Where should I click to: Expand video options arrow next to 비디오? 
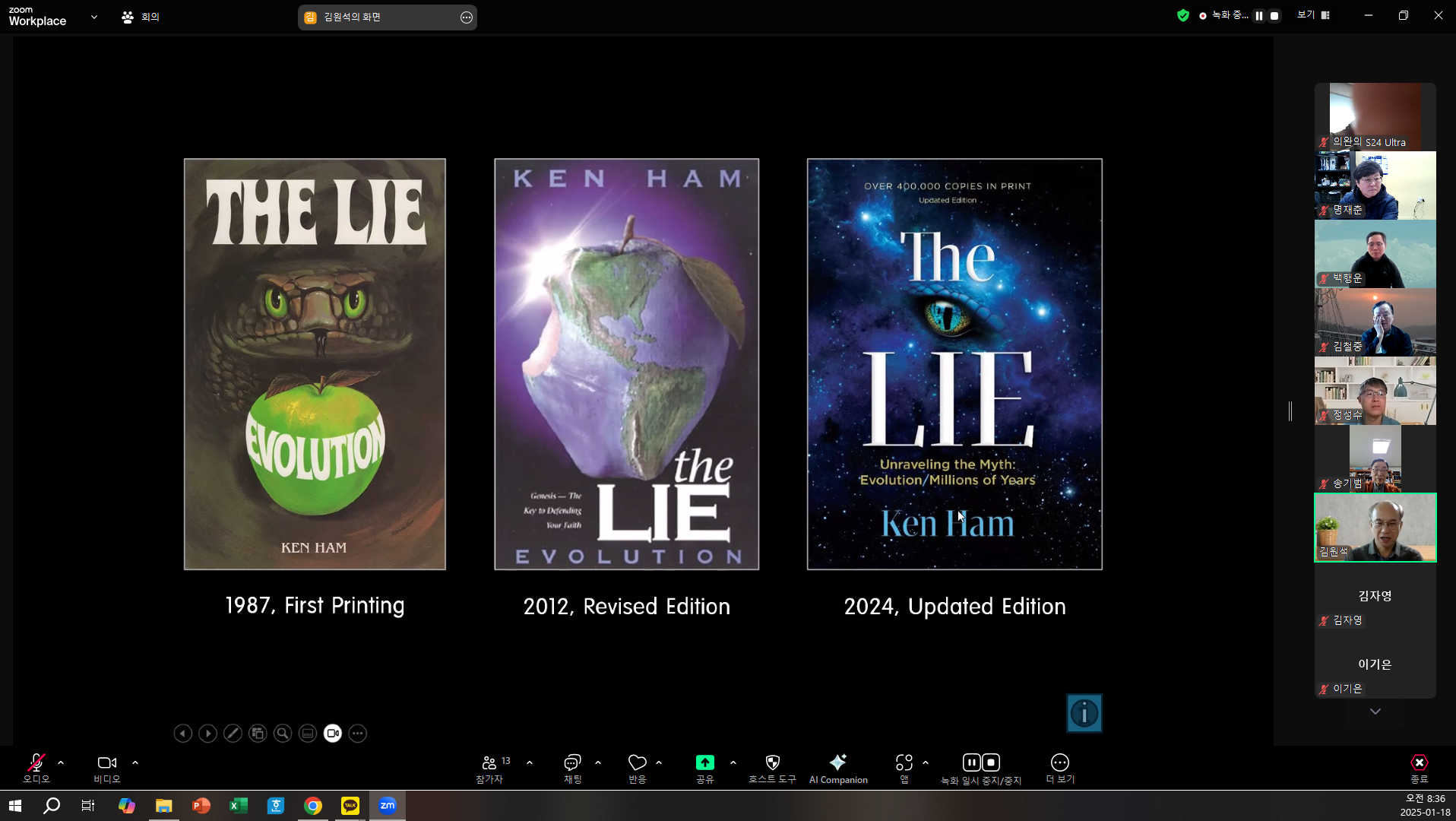[x=135, y=762]
